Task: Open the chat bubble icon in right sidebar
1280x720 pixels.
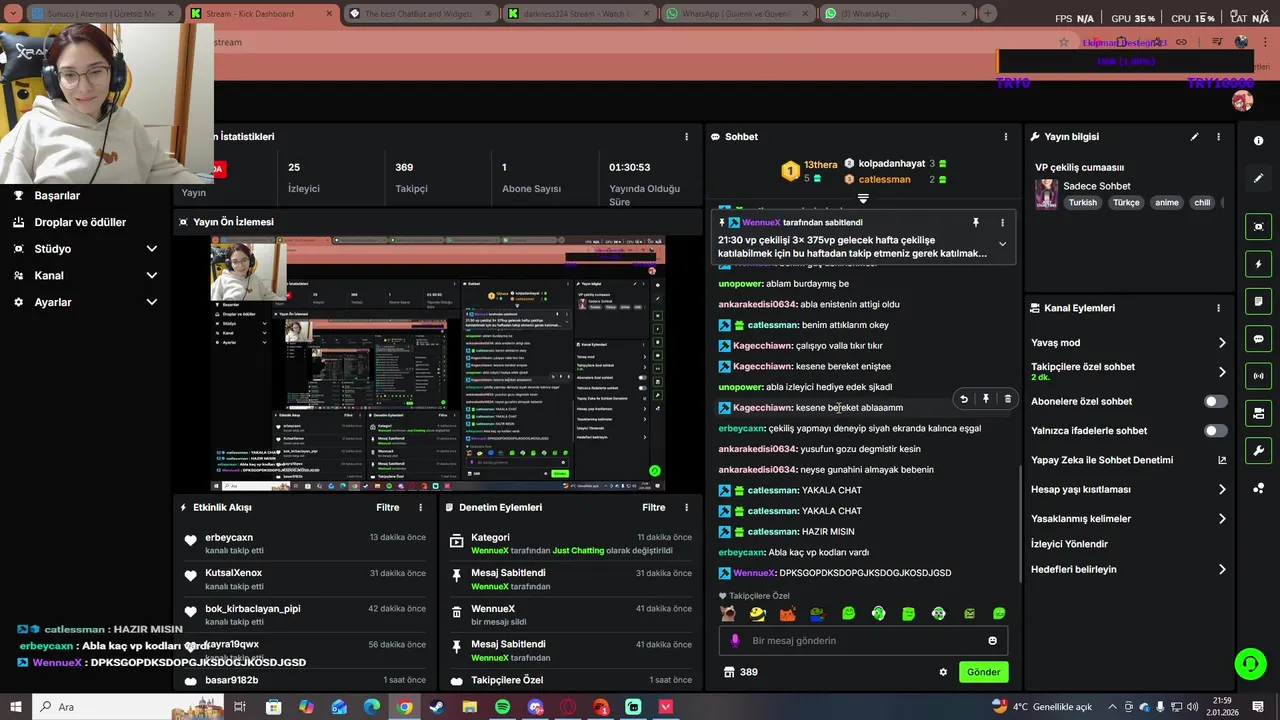Action: pos(1258,339)
